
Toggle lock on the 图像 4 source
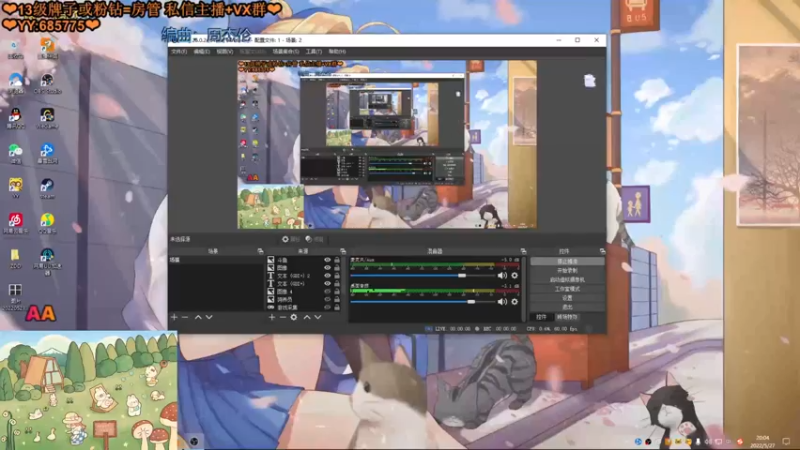pyautogui.click(x=337, y=291)
